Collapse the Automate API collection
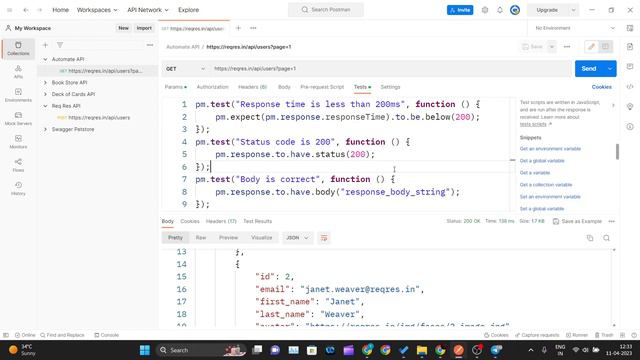Image resolution: width=640 pixels, height=360 pixels. [x=45, y=59]
